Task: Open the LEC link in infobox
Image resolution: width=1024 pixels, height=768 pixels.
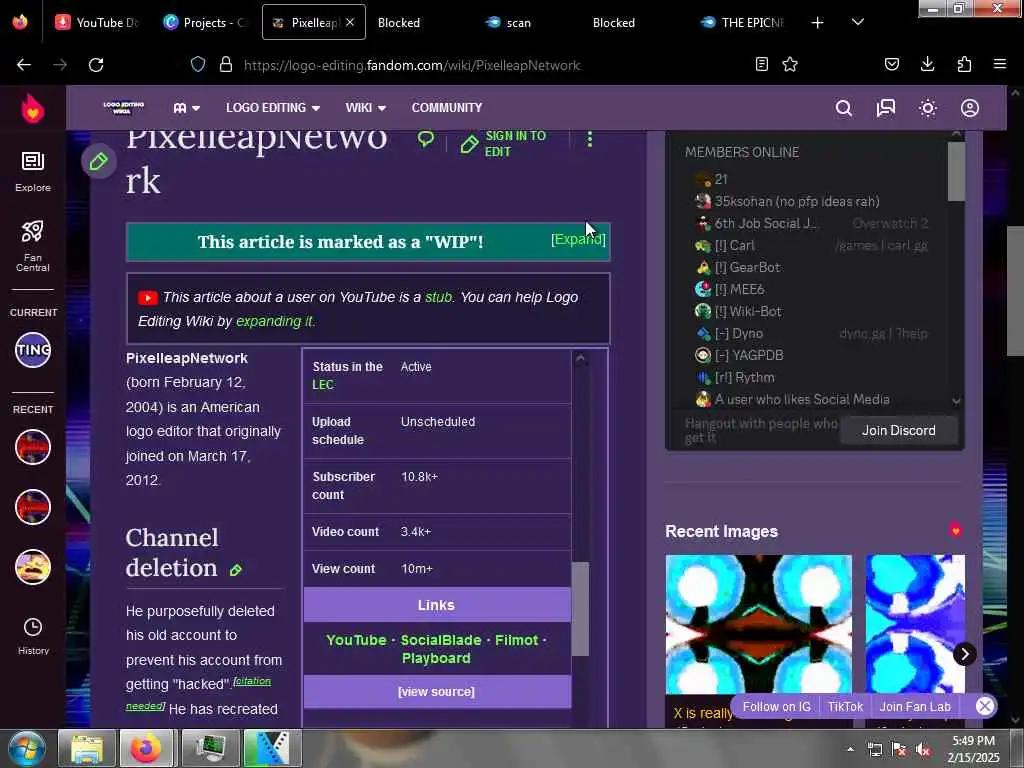Action: pyautogui.click(x=323, y=385)
